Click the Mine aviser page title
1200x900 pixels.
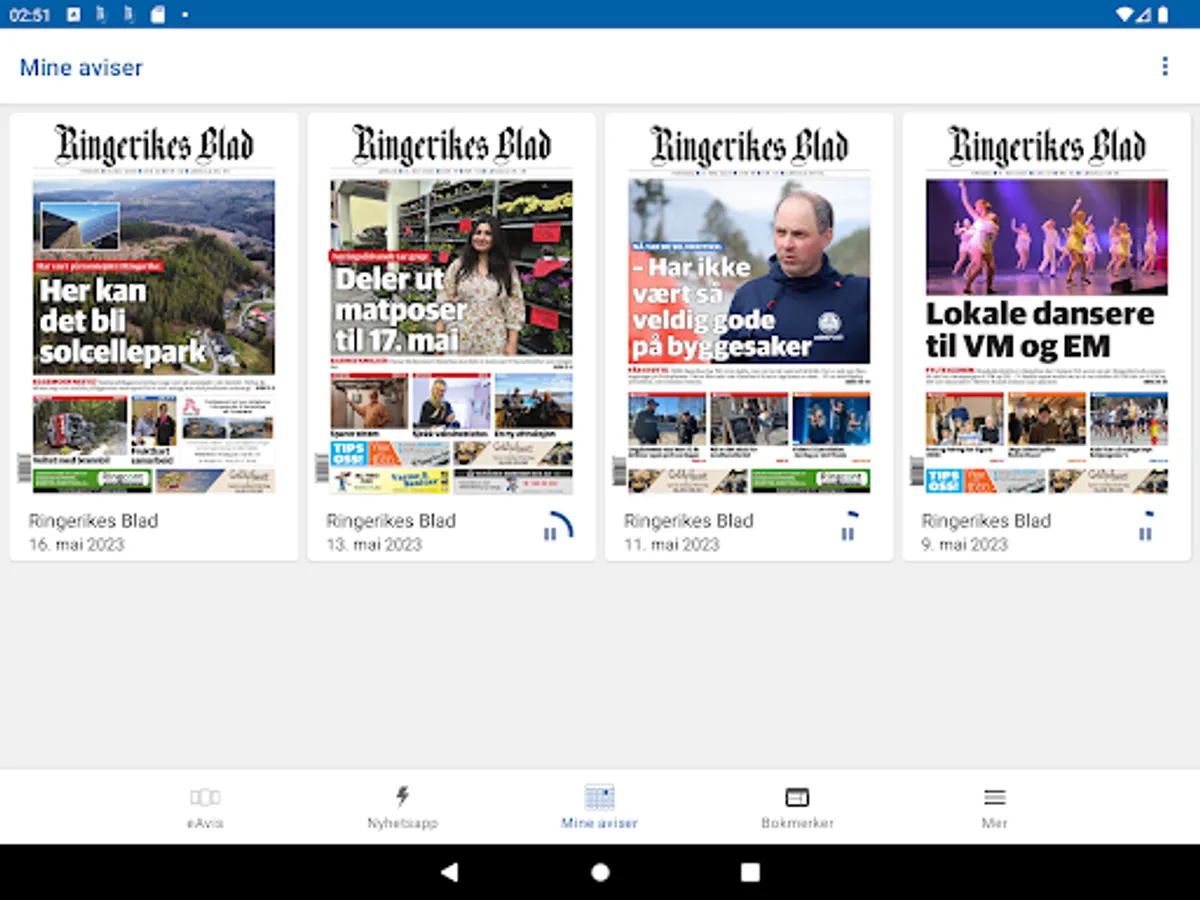(81, 68)
